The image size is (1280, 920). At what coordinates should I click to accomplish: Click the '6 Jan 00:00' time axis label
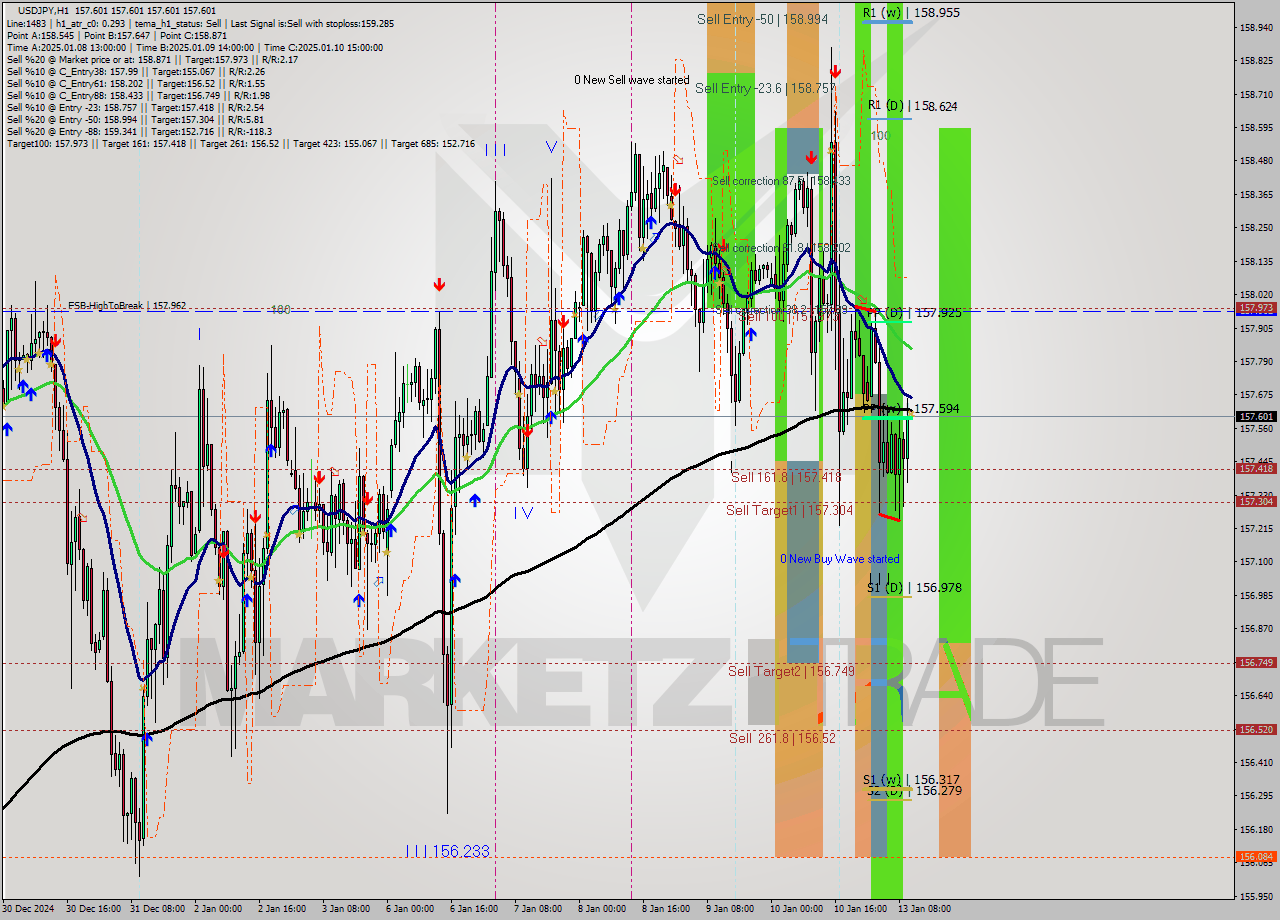(411, 909)
